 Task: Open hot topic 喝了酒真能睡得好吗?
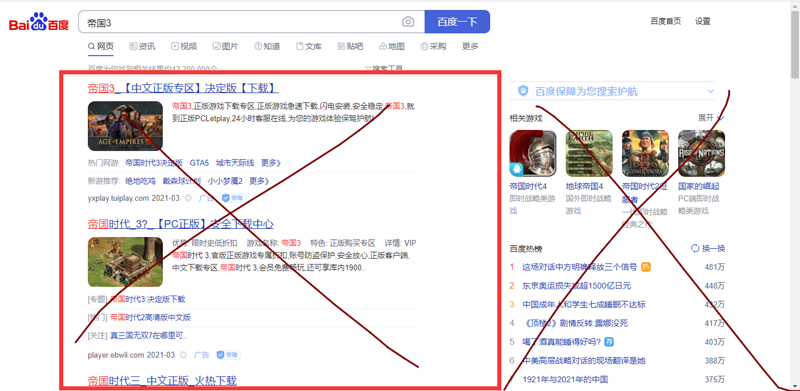click(562, 341)
